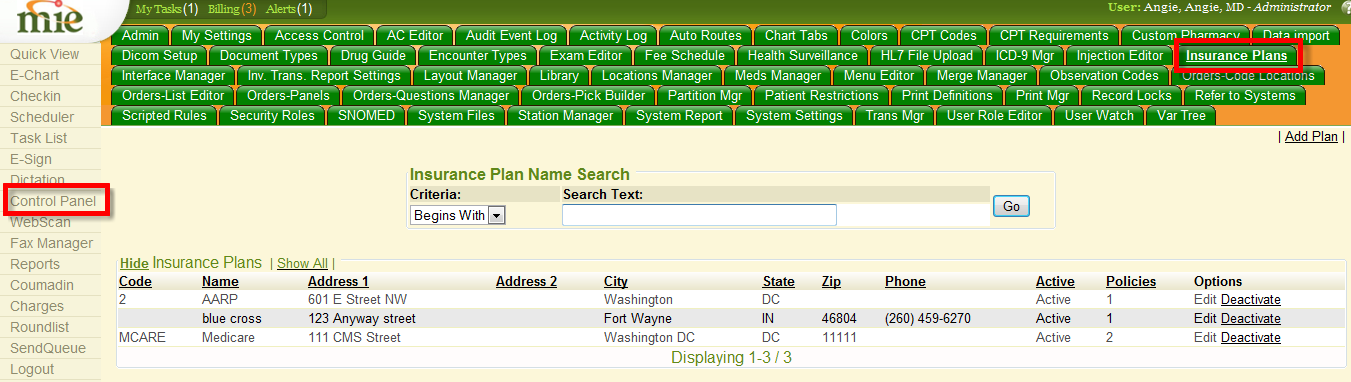Open E-Chart from sidebar

coord(35,75)
